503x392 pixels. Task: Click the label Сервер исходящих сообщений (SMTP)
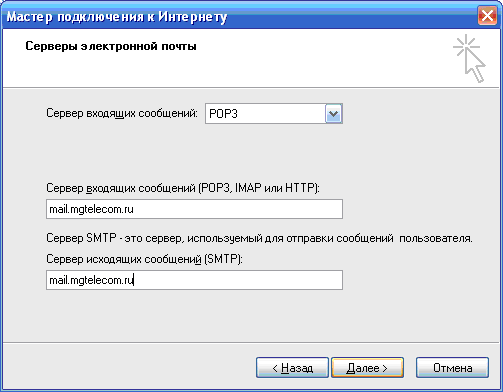click(144, 259)
